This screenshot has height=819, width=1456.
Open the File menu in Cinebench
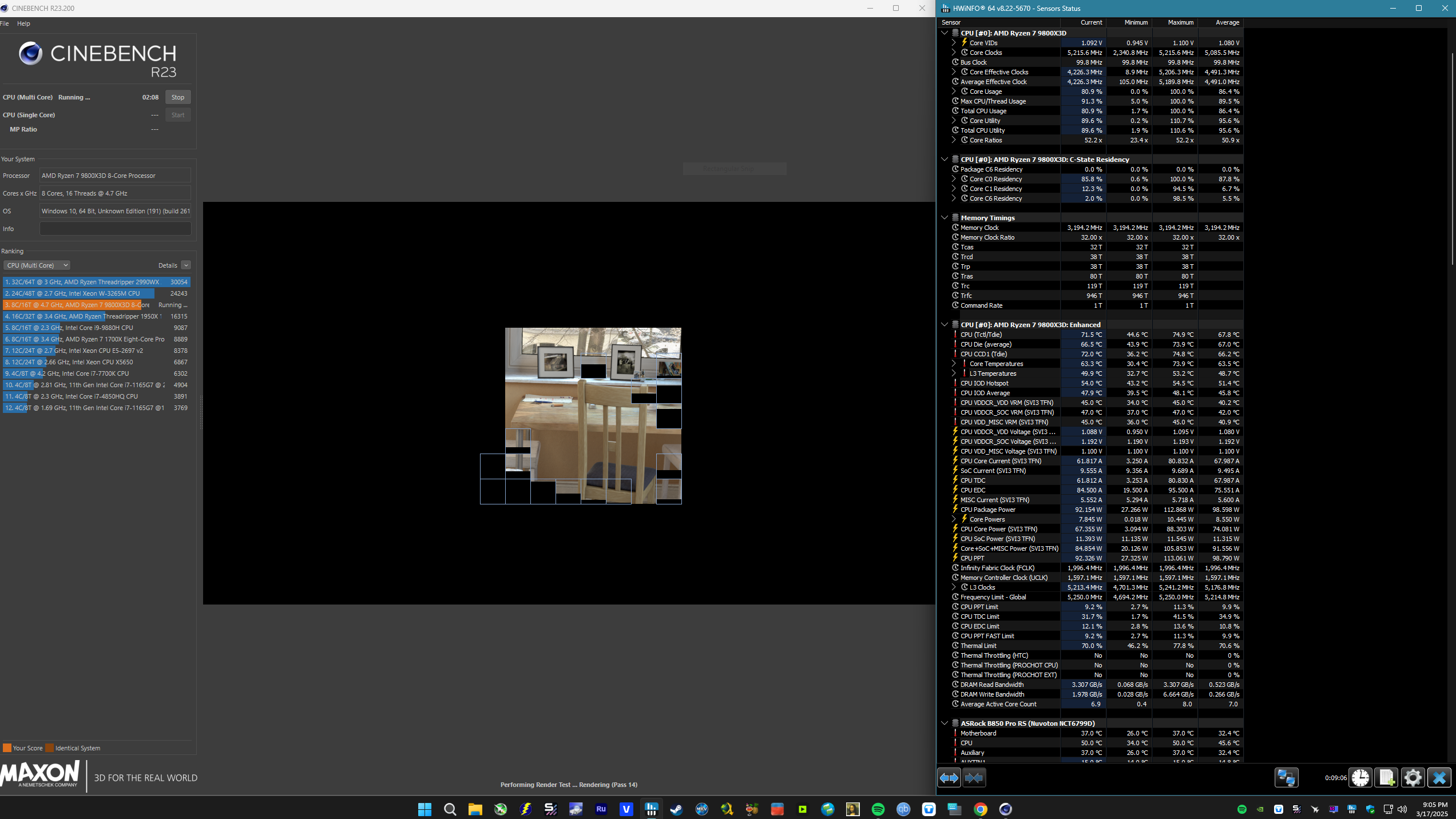(5, 23)
